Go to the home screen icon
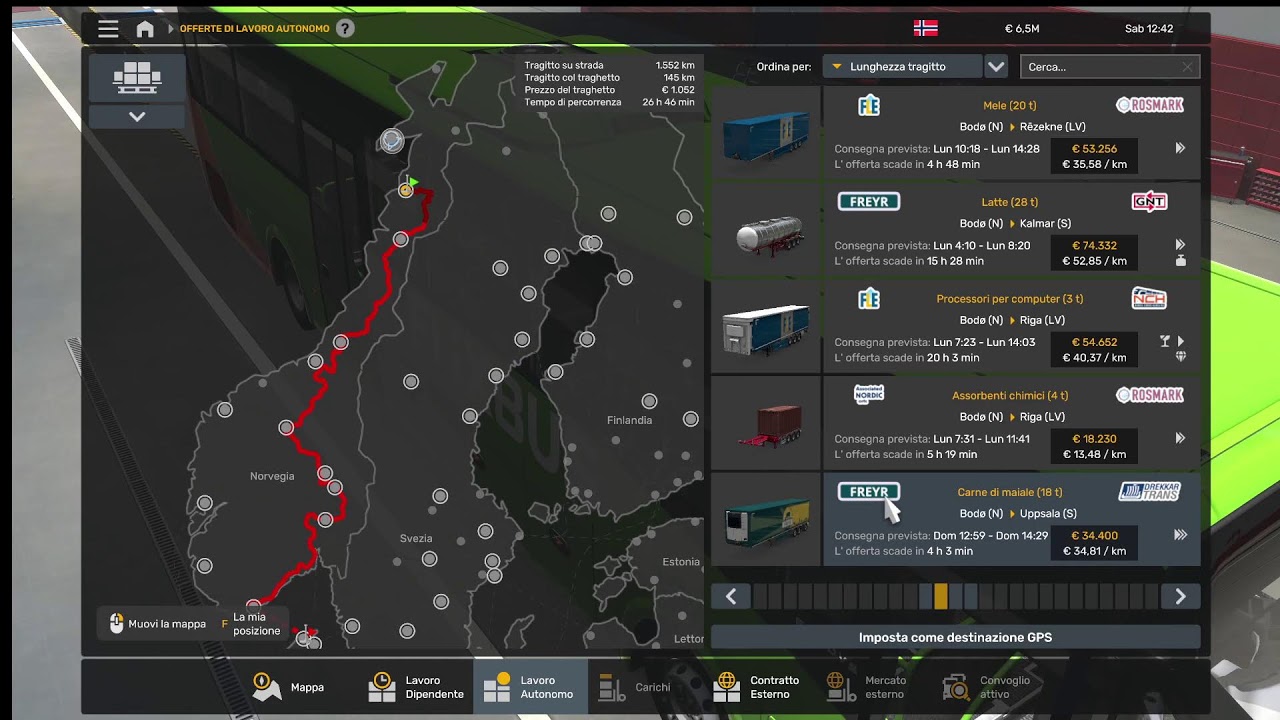Image resolution: width=1280 pixels, height=720 pixels. pyautogui.click(x=145, y=29)
